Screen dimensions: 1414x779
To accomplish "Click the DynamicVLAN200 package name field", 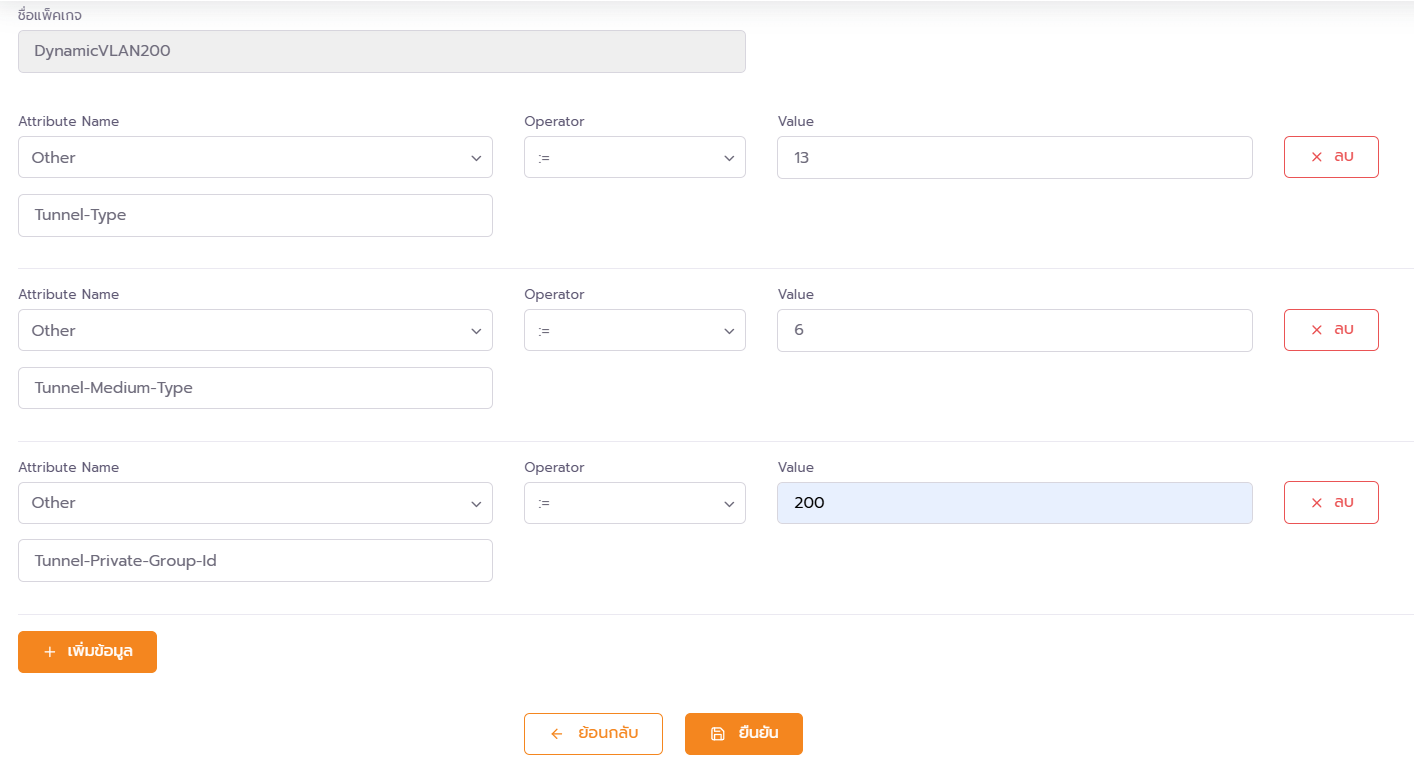I will (381, 51).
